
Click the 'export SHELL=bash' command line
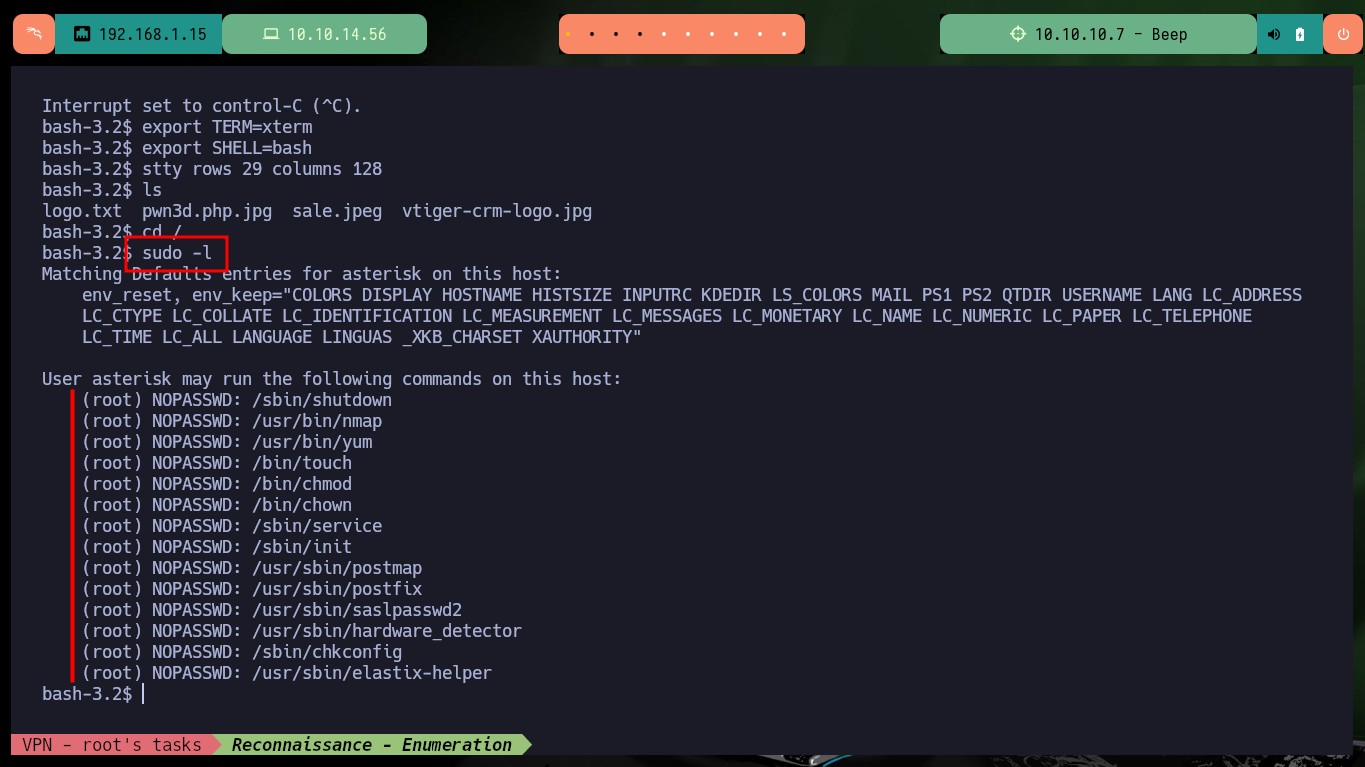coord(177,148)
